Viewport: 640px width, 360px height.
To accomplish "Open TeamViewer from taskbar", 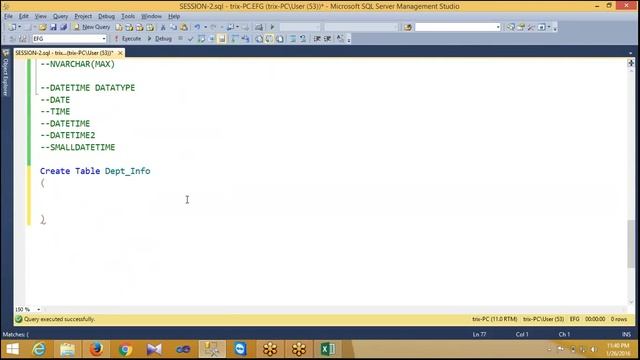I will (240, 349).
